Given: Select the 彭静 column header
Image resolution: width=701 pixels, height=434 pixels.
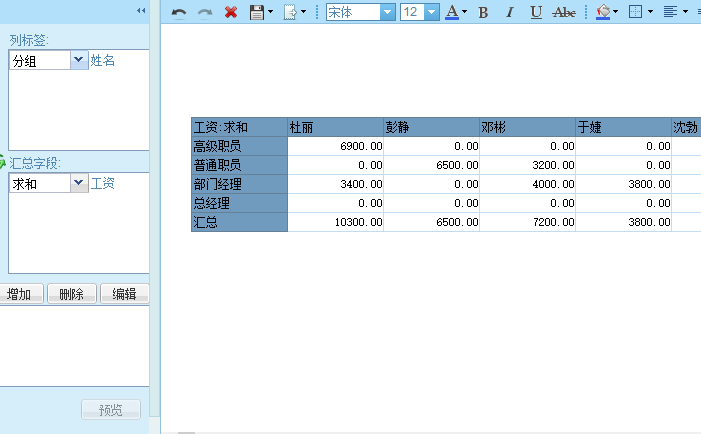Looking at the screenshot, I should tap(431, 127).
